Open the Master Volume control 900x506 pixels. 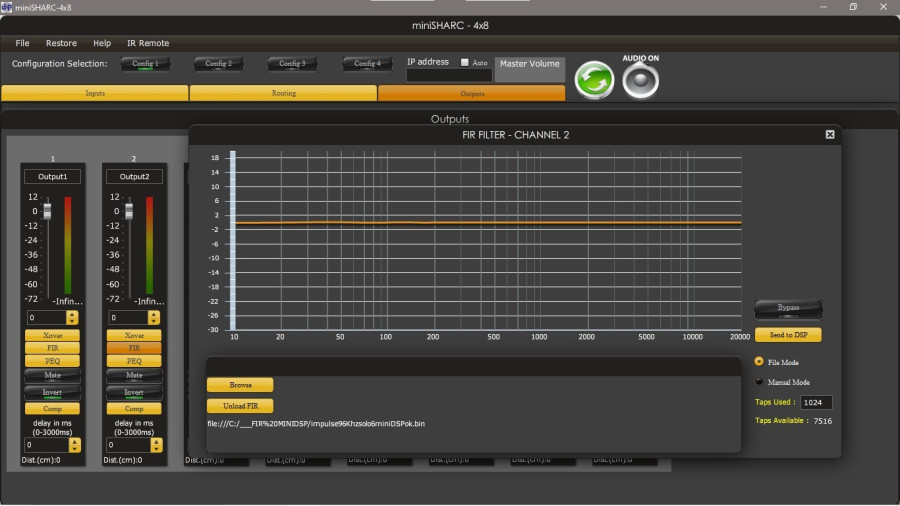[529, 69]
